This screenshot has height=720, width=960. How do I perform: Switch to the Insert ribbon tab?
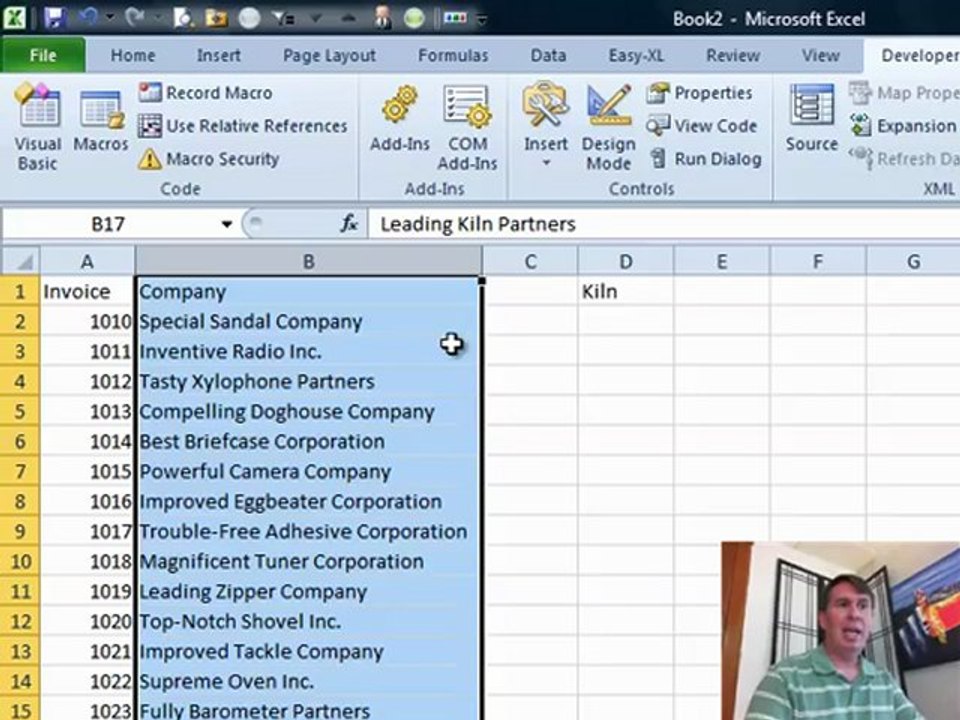(219, 55)
